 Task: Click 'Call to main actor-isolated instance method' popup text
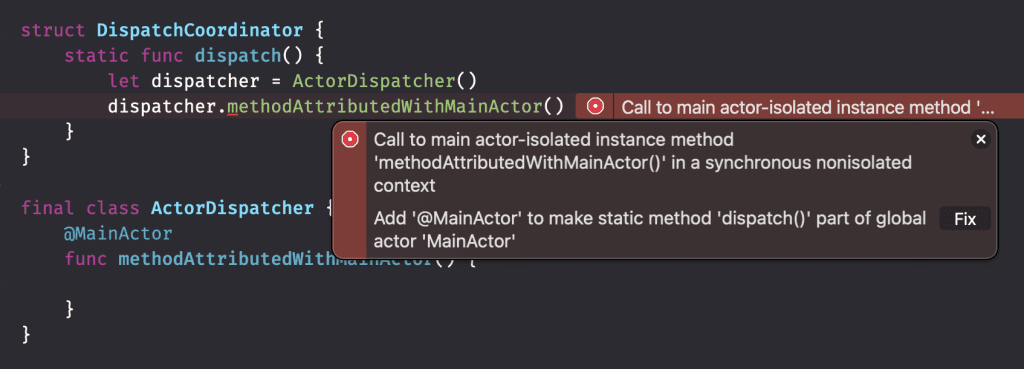(x=643, y=162)
